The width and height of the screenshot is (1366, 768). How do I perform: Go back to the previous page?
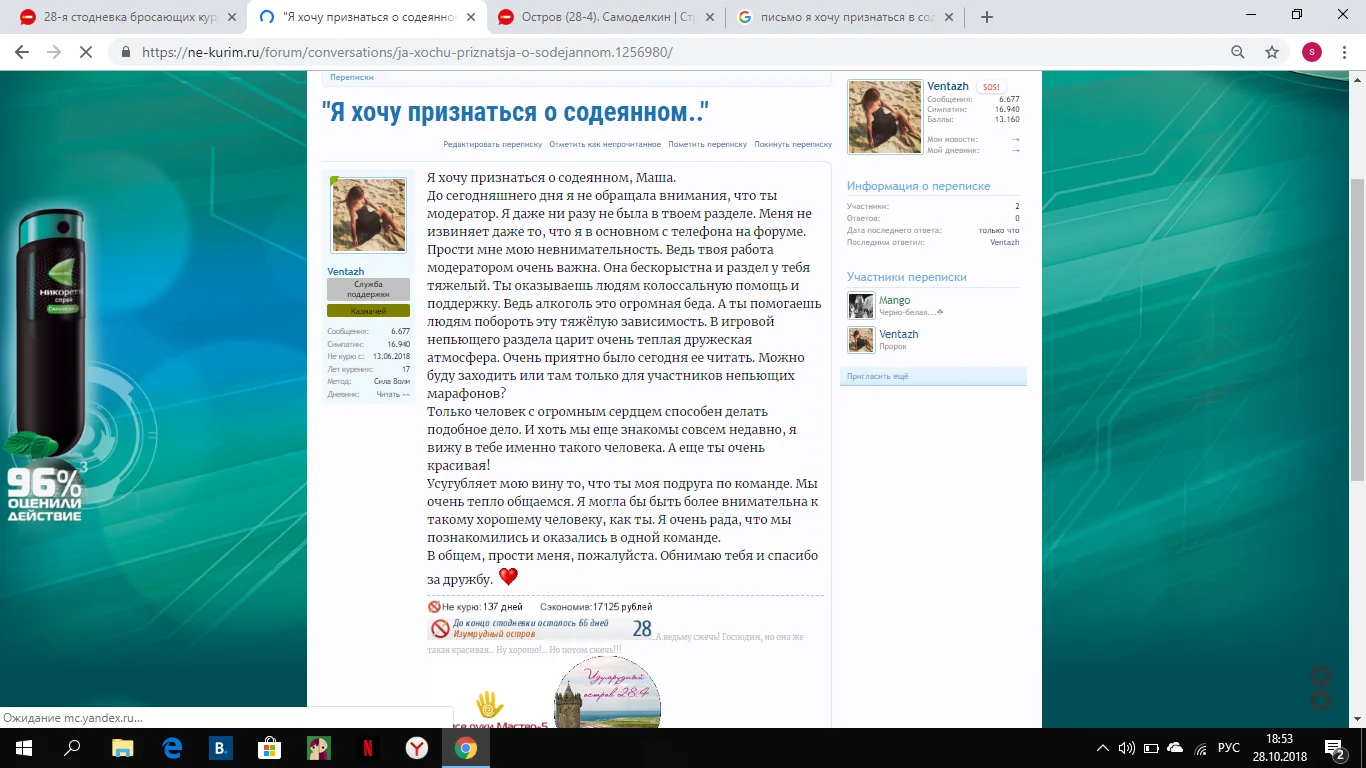pyautogui.click(x=23, y=52)
